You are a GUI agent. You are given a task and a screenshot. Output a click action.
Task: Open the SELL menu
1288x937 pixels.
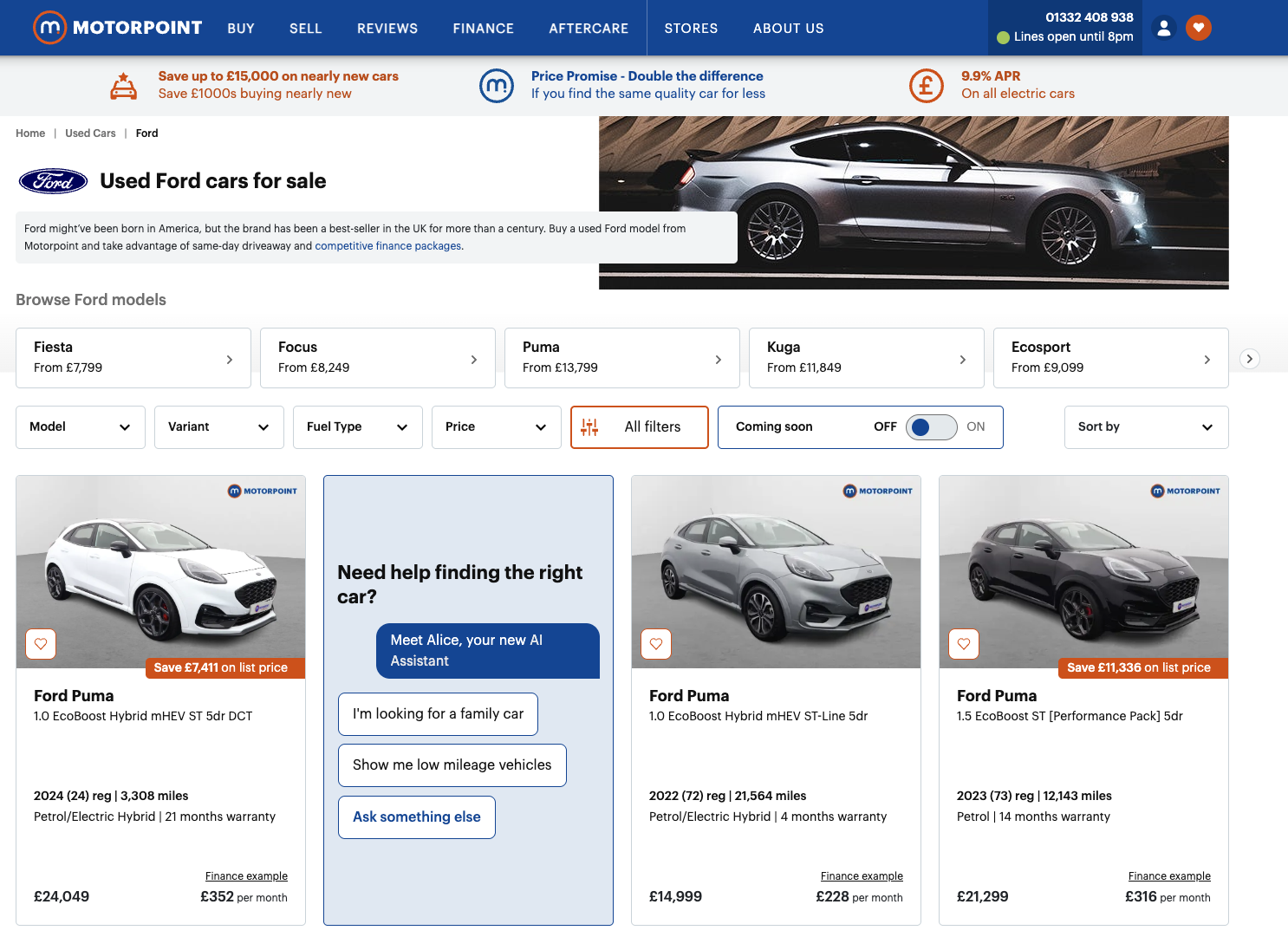[306, 29]
